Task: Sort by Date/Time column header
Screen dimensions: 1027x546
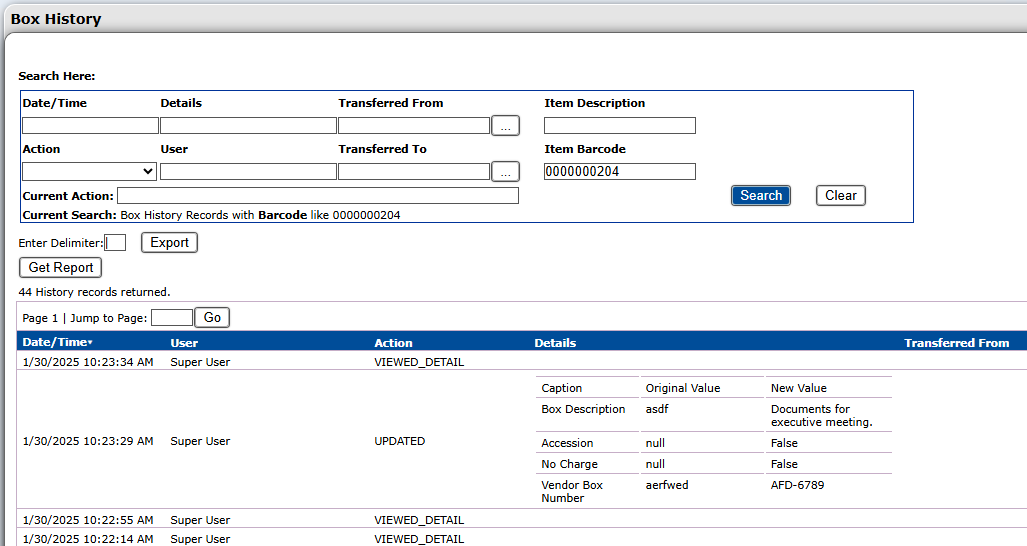Action: 55,343
